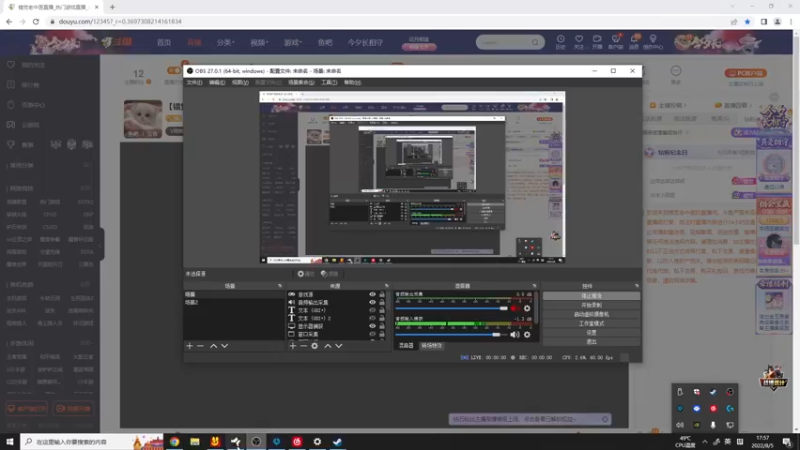Toggle visibility eye of the first source
The image size is (800, 450).
click(x=372, y=294)
